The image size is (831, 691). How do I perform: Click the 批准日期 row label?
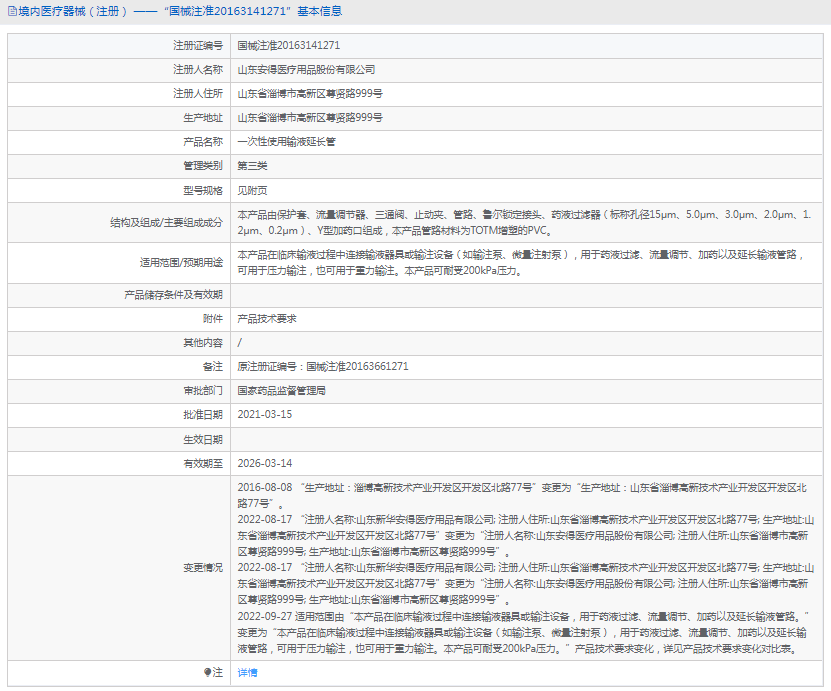[203, 414]
